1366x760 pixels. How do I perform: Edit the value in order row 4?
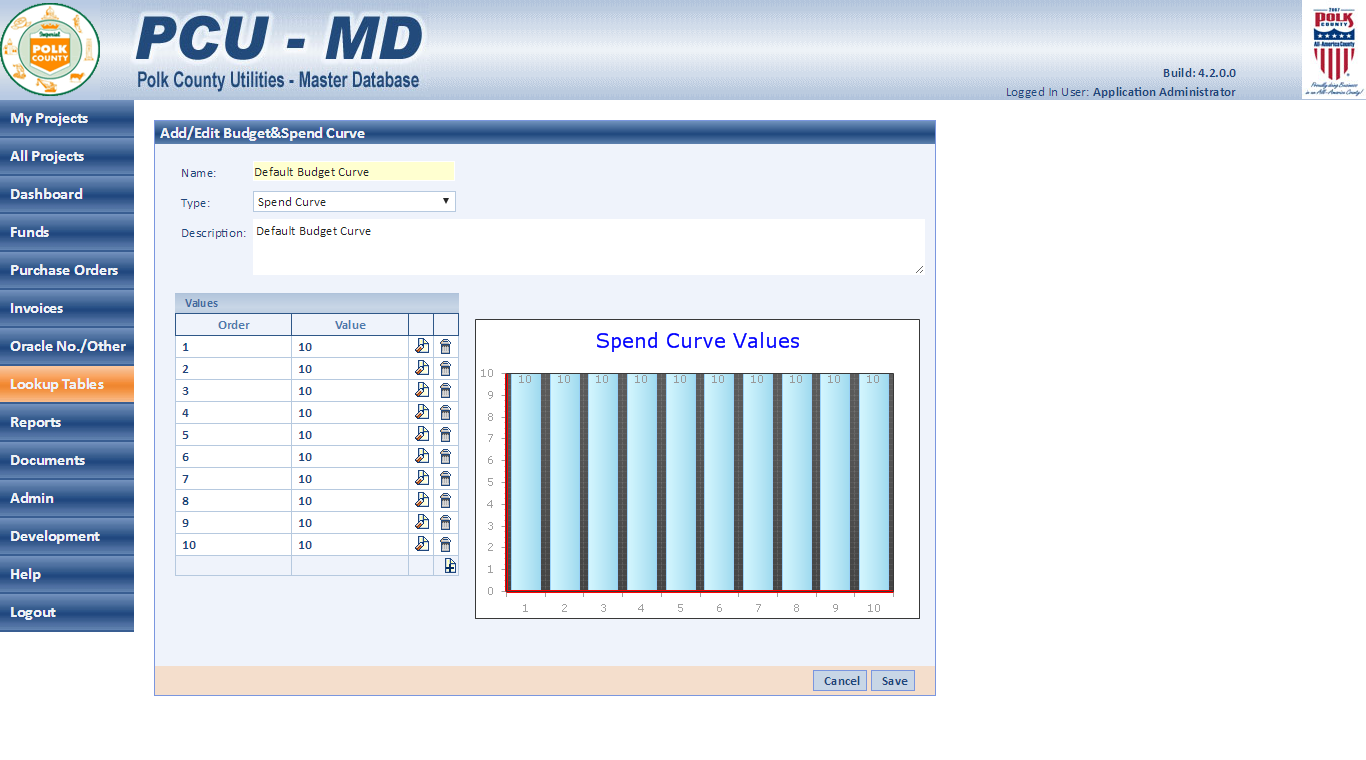pos(421,412)
